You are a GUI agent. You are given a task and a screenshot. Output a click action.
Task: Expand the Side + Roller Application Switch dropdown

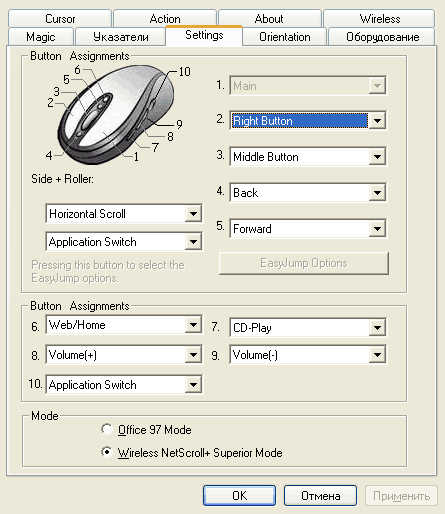click(124, 241)
